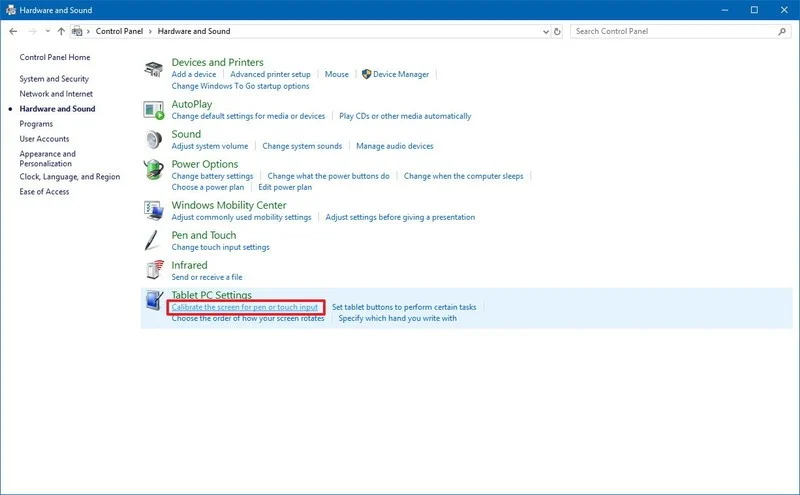
Task: Open User Accounts category
Action: pos(44,139)
